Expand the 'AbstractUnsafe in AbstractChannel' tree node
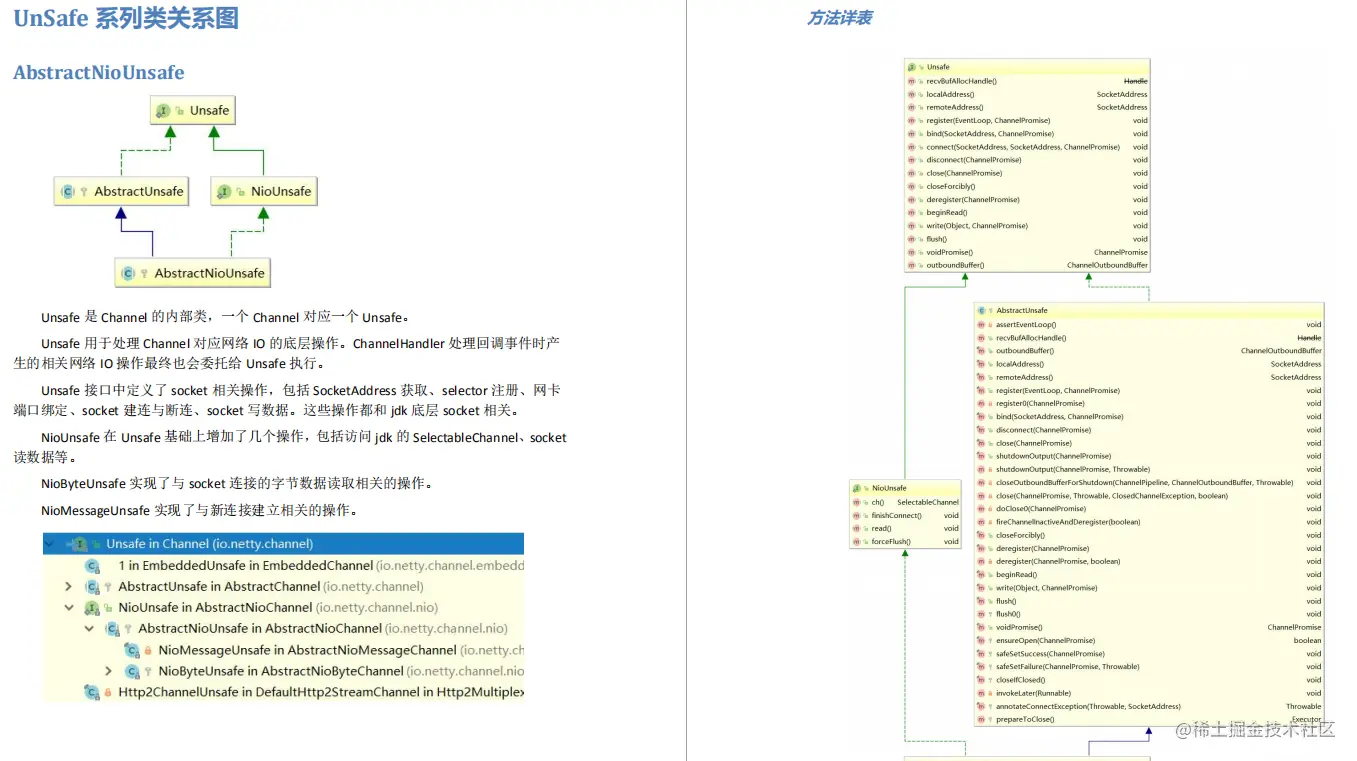The image size is (1357, 761). [x=68, y=587]
